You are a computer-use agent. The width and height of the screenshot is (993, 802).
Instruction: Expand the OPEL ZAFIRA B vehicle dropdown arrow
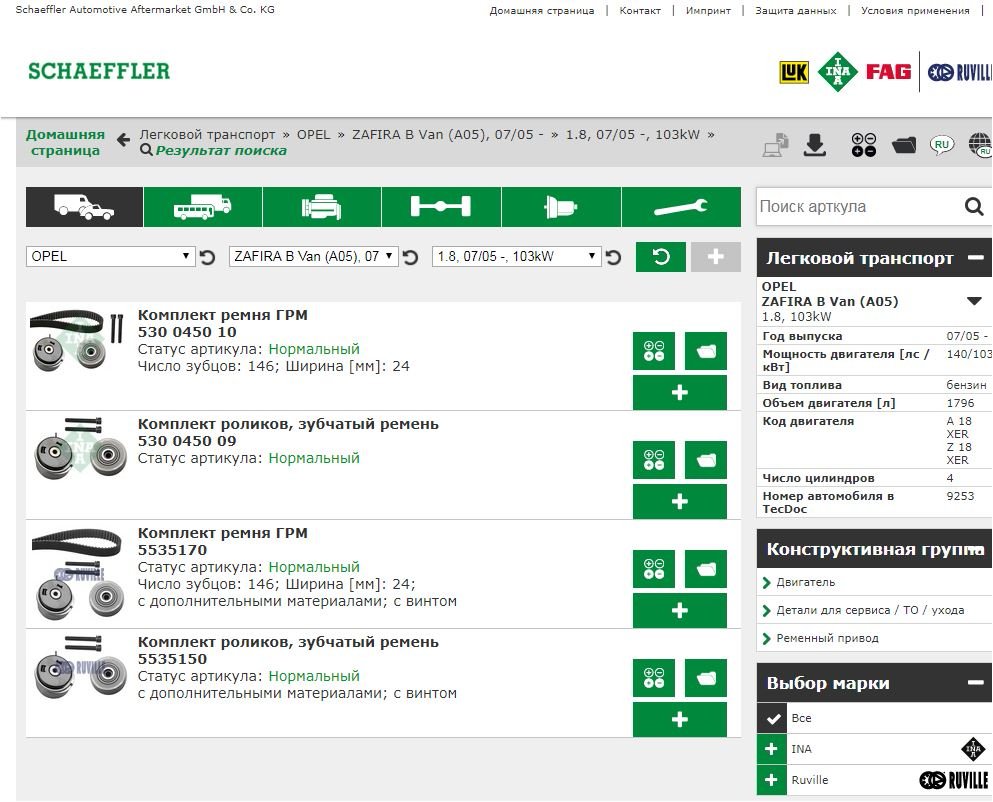click(975, 301)
